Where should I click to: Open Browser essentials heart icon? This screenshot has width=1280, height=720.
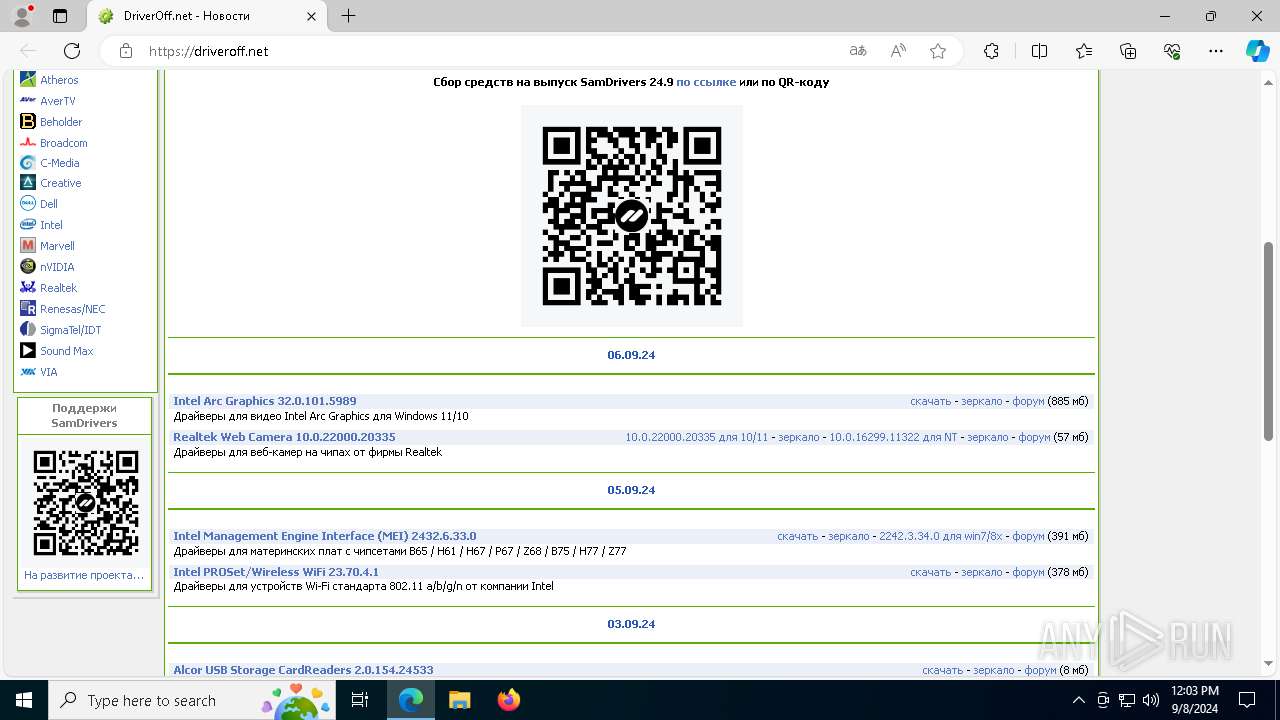tap(1172, 51)
